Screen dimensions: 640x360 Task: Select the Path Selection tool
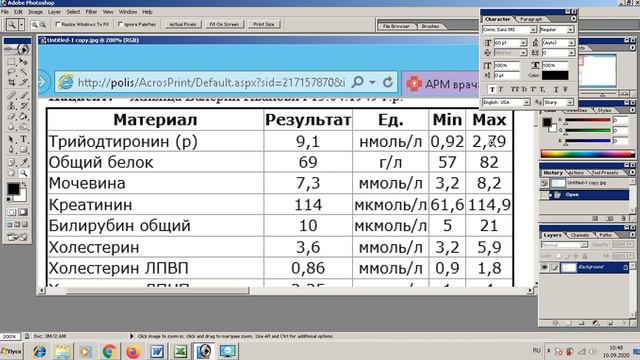click(11, 140)
